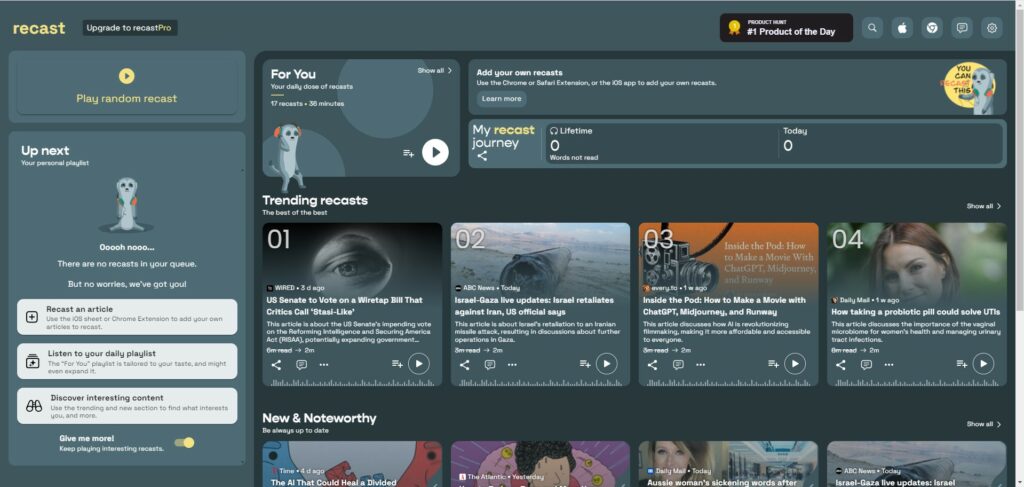Open more options for Inside the Pod
Viewport: 1024px width, 487px height.
click(700, 365)
